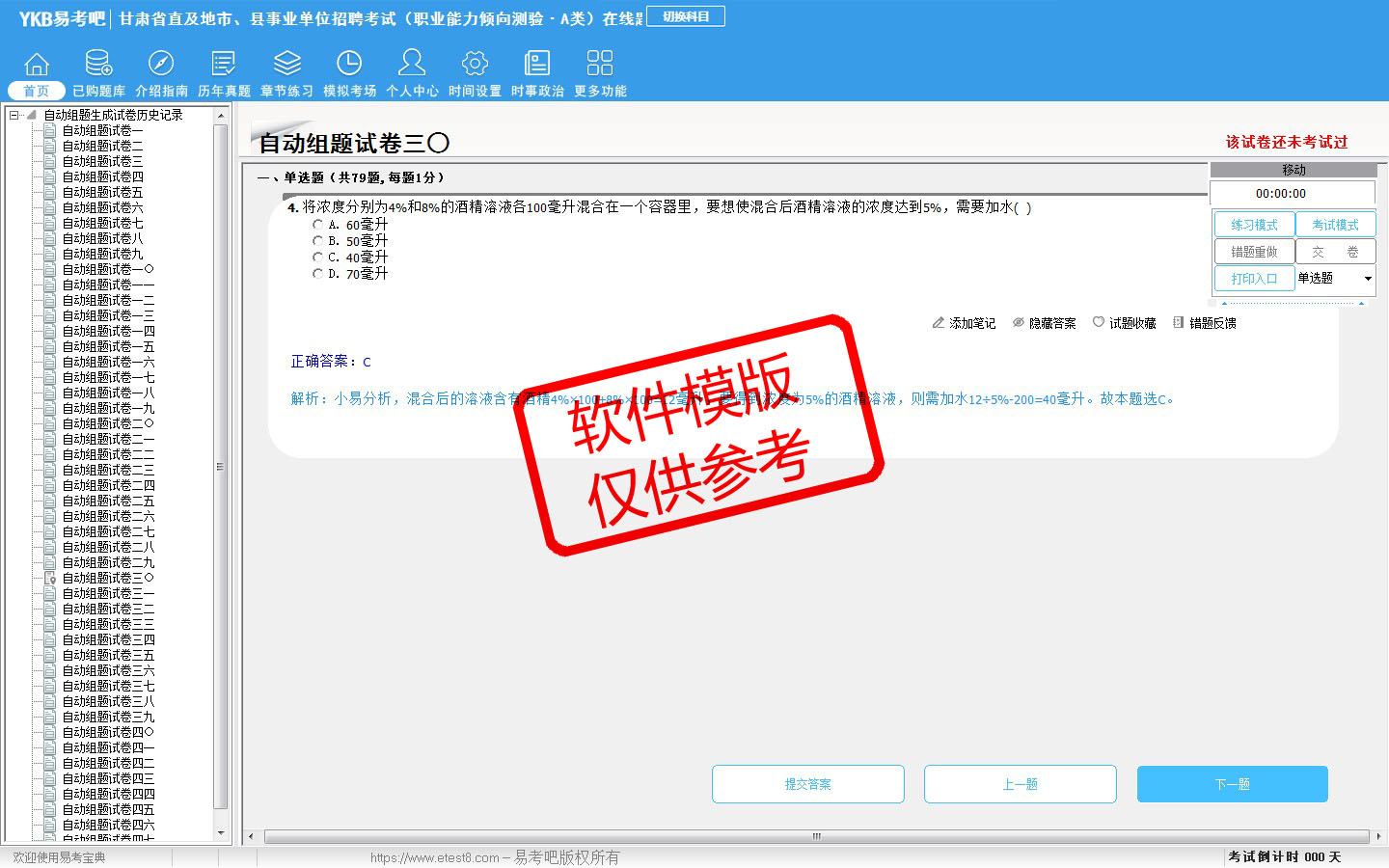
Task: Select answer option A. 60毫升
Action: (318, 224)
